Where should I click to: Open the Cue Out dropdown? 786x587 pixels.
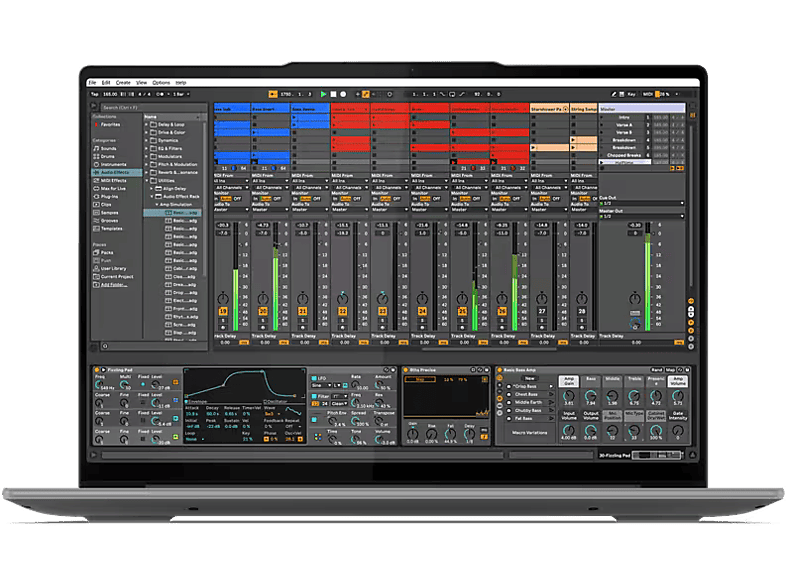point(642,204)
